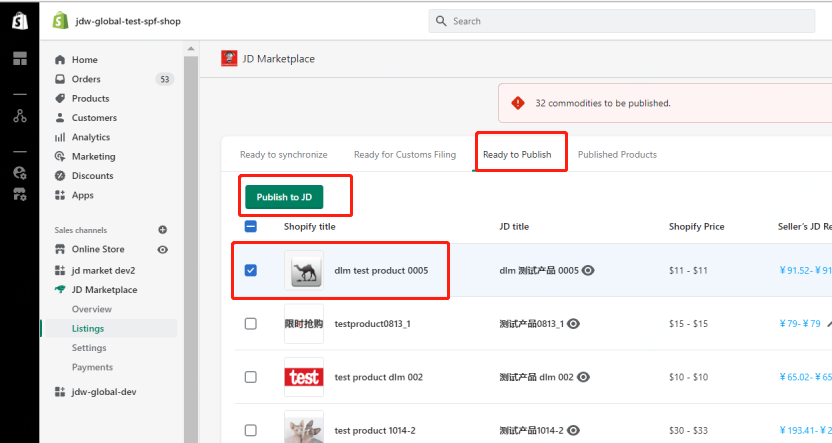This screenshot has height=443, width=832.
Task: Open Overview under JD Marketplace
Action: coord(92,309)
